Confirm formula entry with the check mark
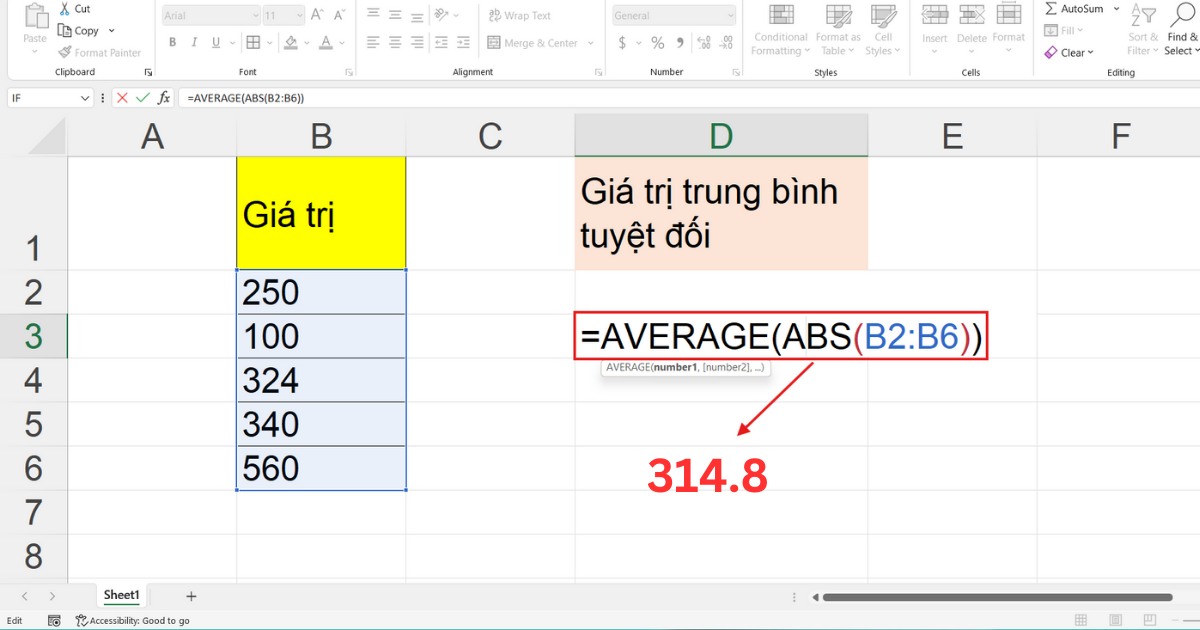Image resolution: width=1200 pixels, height=630 pixels. coord(143,97)
